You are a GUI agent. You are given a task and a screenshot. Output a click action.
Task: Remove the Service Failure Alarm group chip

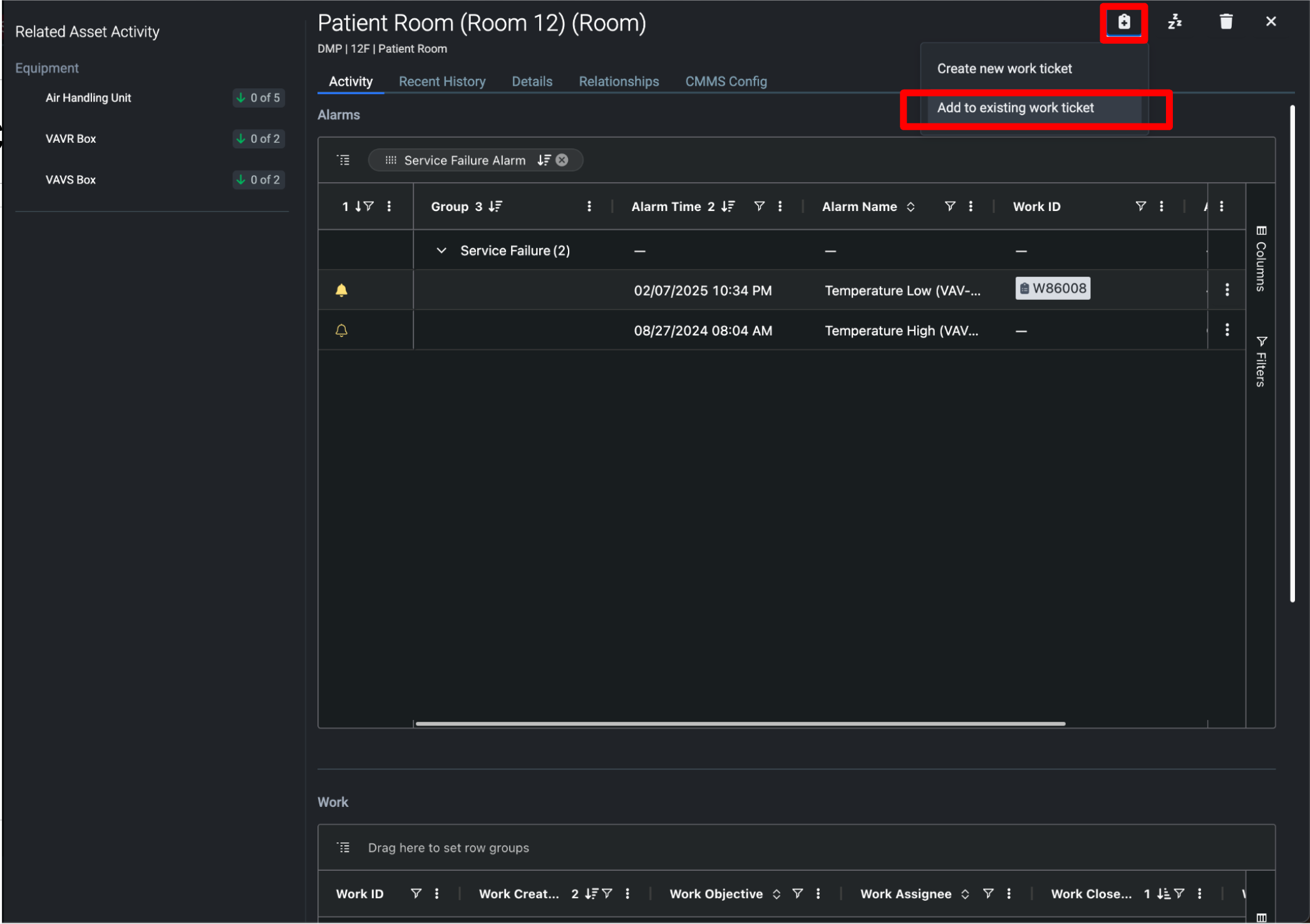562,160
